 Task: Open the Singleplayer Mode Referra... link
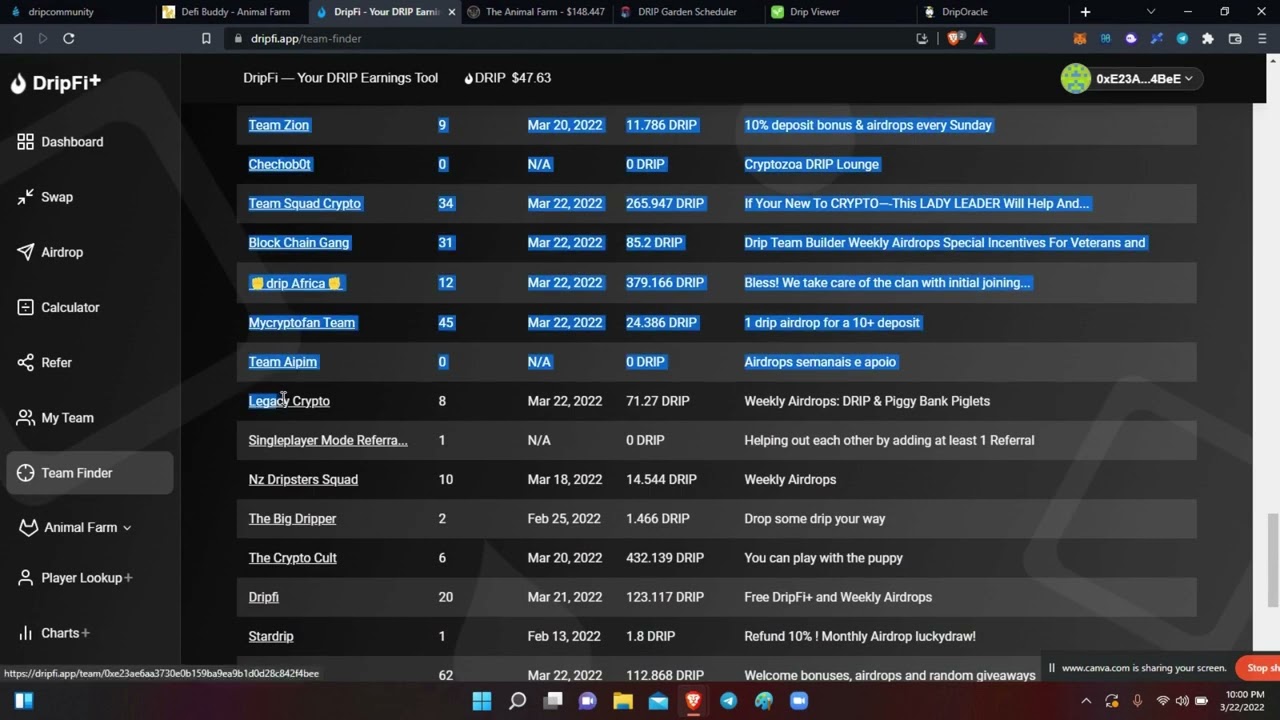[328, 440]
